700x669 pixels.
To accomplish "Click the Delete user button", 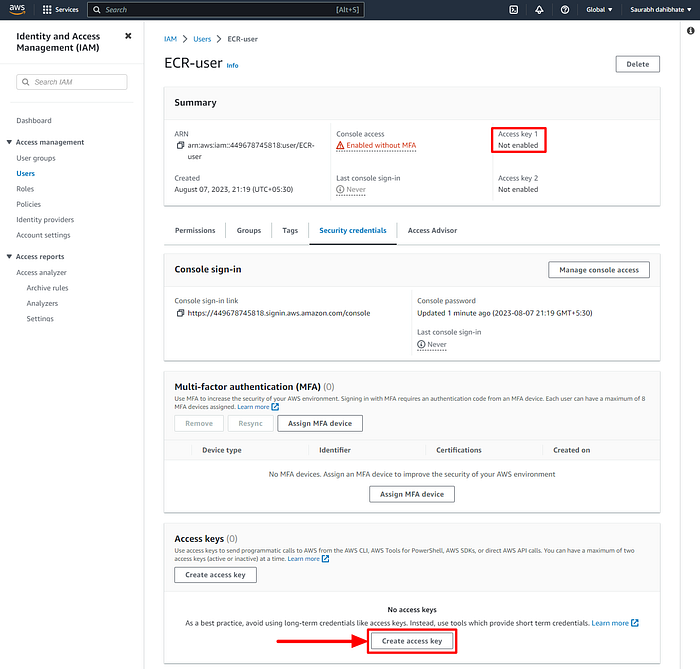I will [x=638, y=64].
